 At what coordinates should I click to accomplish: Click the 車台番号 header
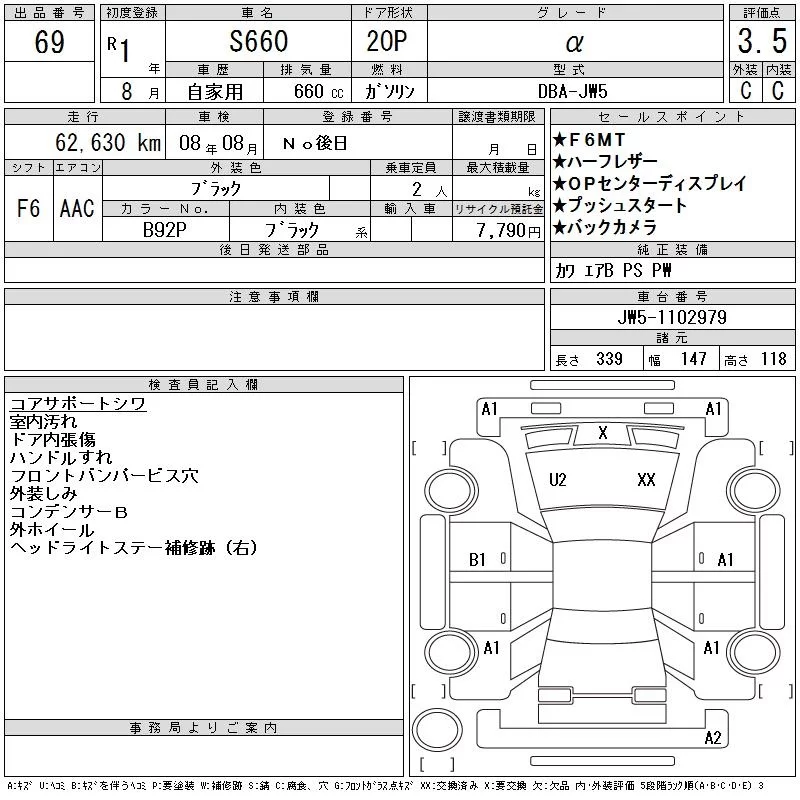pyautogui.click(x=672, y=296)
